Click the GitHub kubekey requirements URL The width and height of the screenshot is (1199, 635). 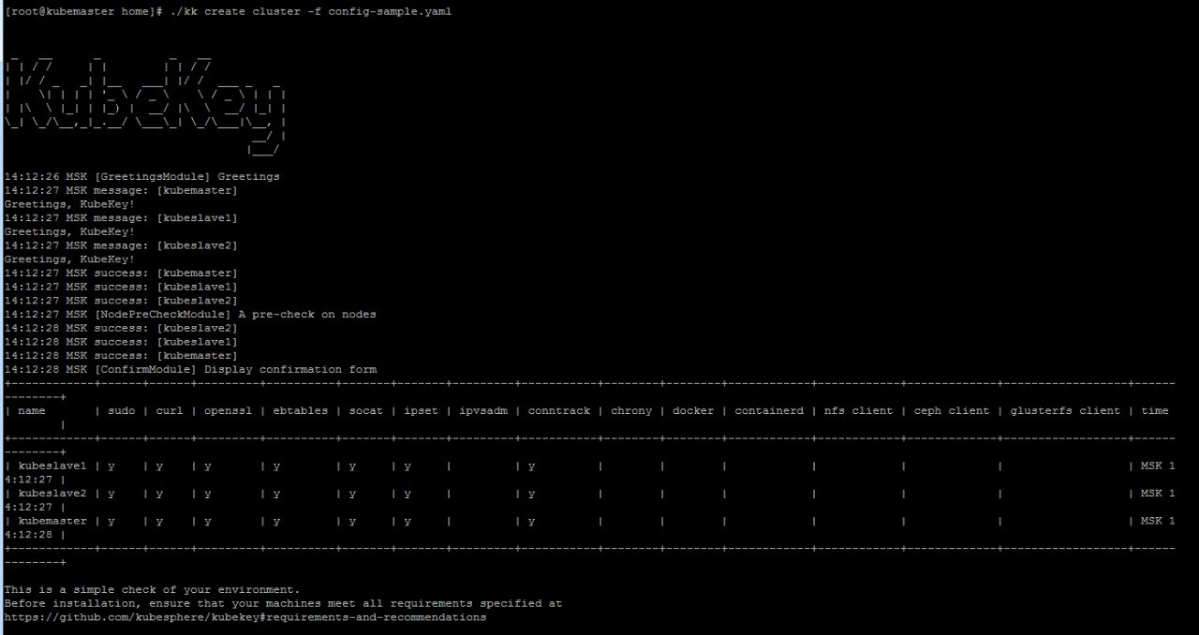point(245,617)
